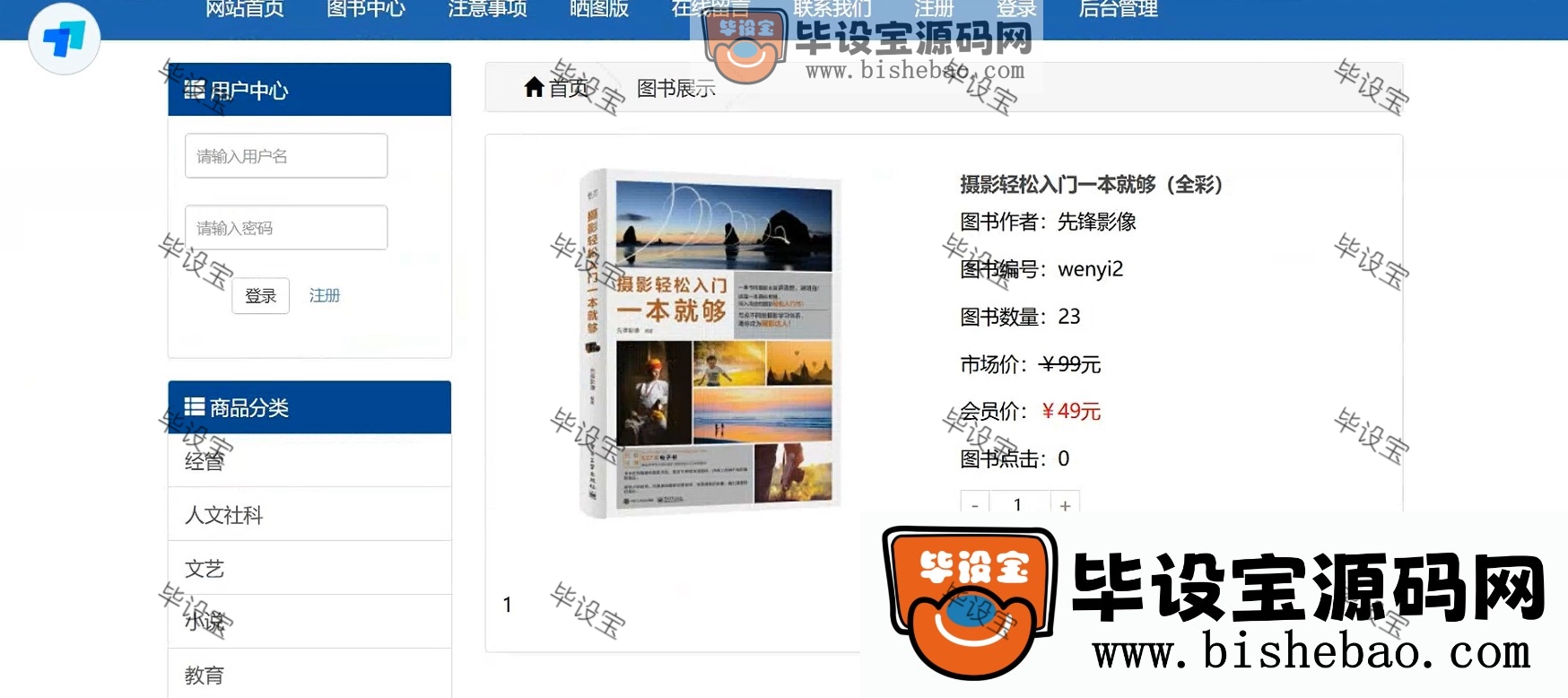Click the book title 摄影轻松入门一本就够
This screenshot has height=698, width=1568.
tap(1092, 185)
